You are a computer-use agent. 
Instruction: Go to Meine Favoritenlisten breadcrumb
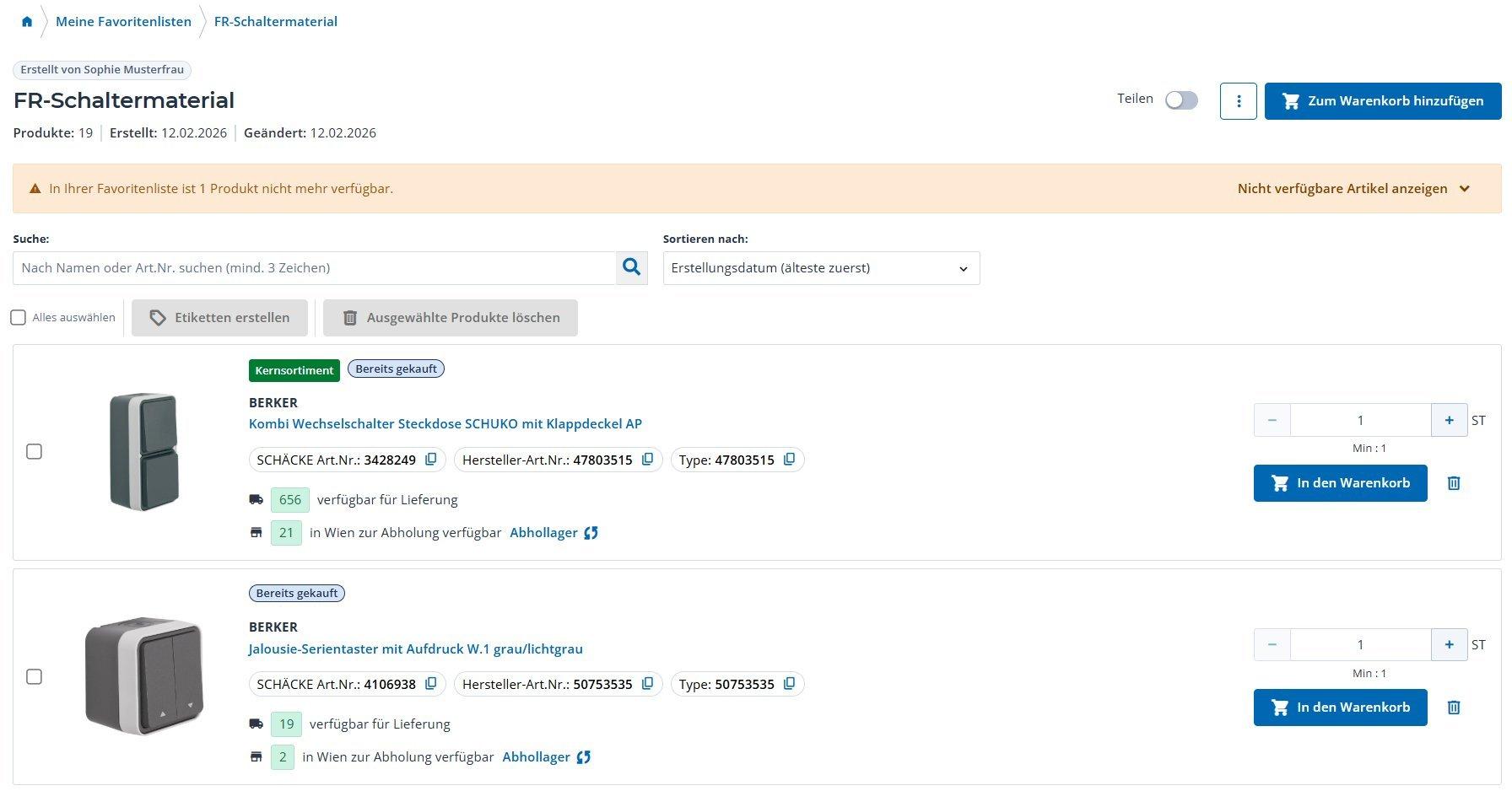[123, 22]
